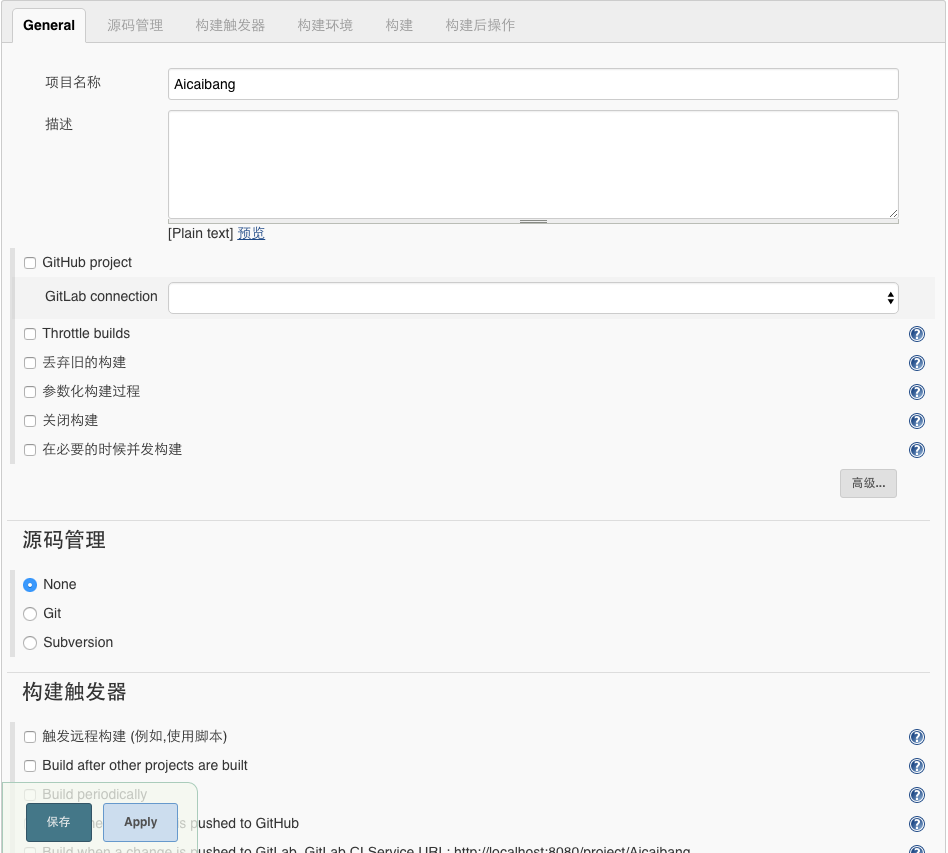Open the 预览 preview link
948x853 pixels.
click(251, 233)
